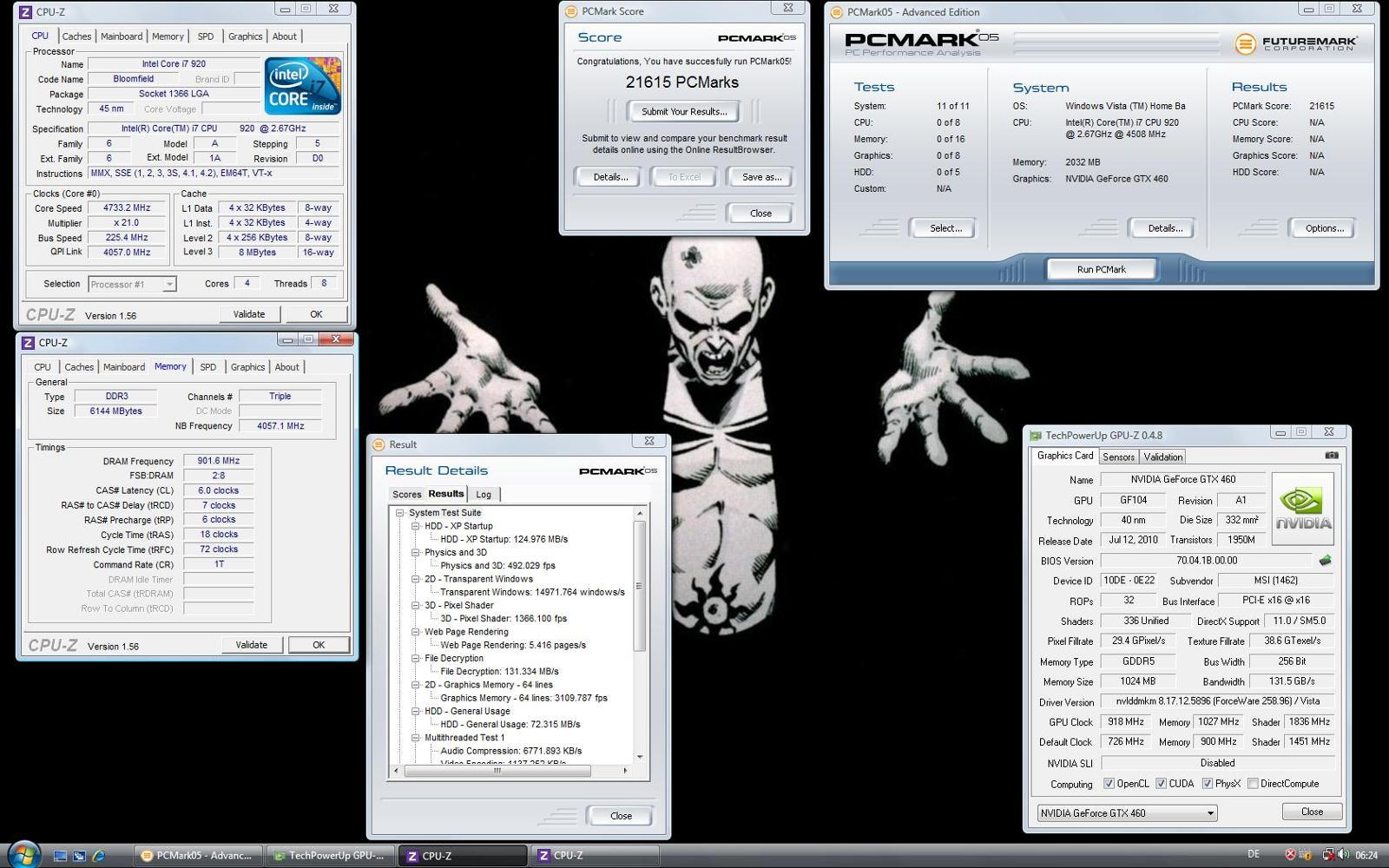The image size is (1389, 868).
Task: Click the top CPU-Z window title icon
Action: click(x=26, y=12)
